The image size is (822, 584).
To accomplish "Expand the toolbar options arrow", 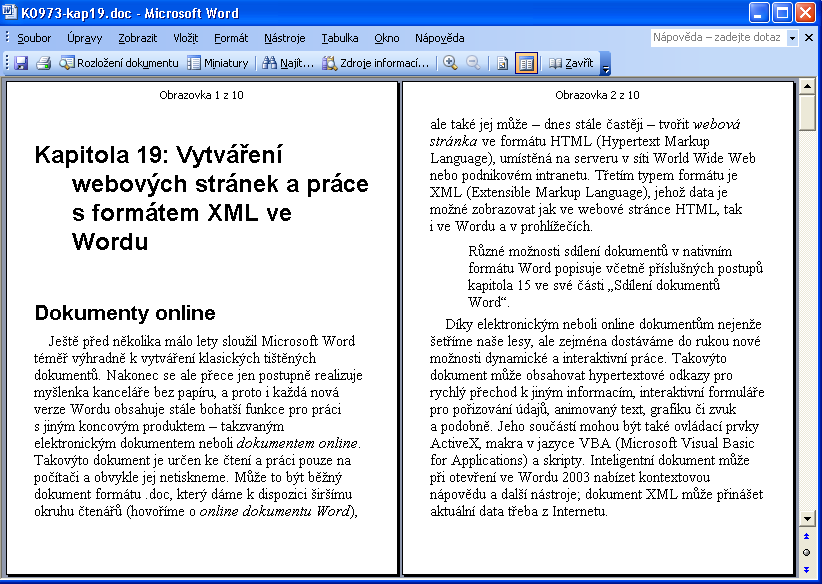I will tap(605, 63).
